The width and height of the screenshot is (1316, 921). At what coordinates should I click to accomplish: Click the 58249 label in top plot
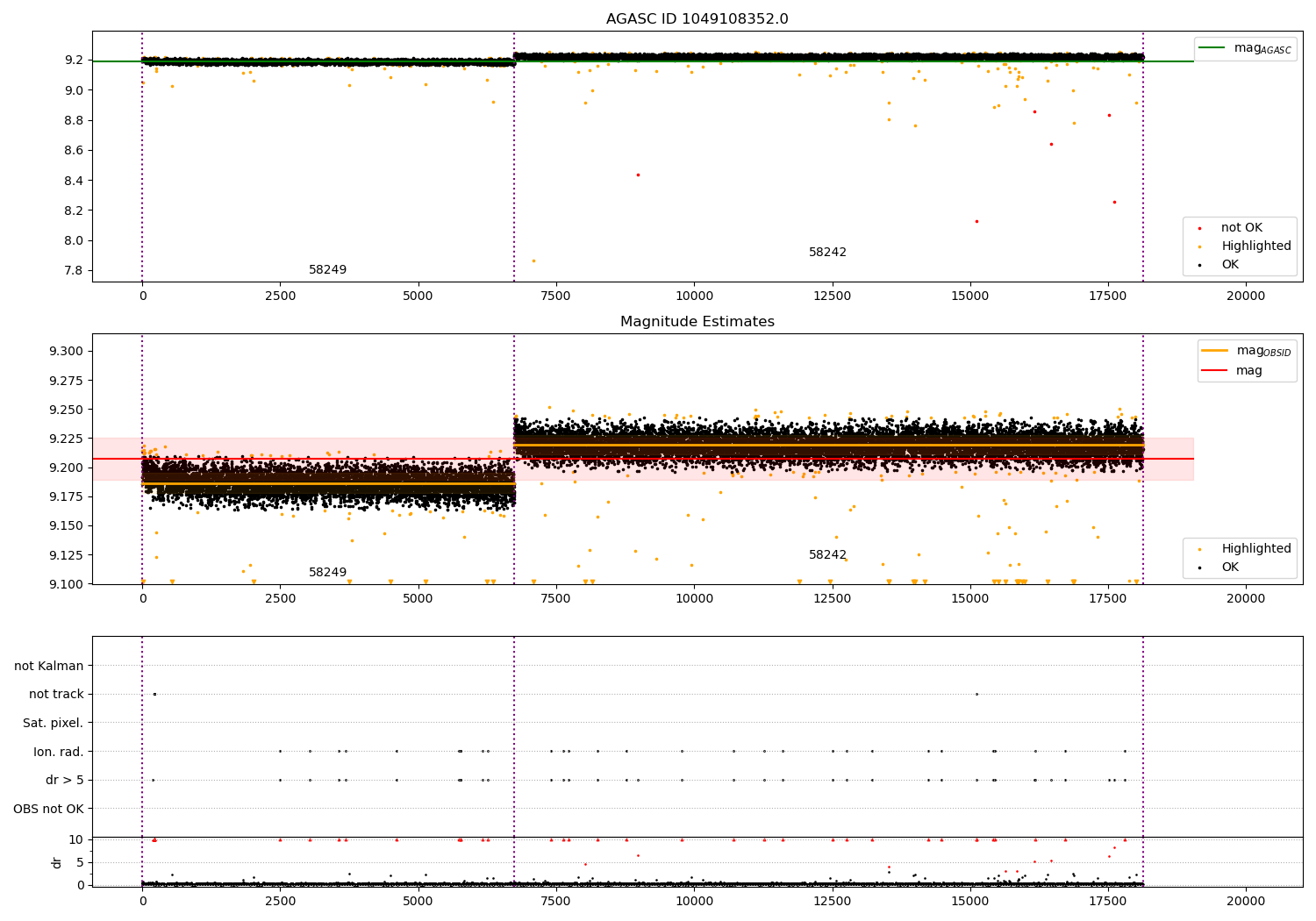pos(327,270)
